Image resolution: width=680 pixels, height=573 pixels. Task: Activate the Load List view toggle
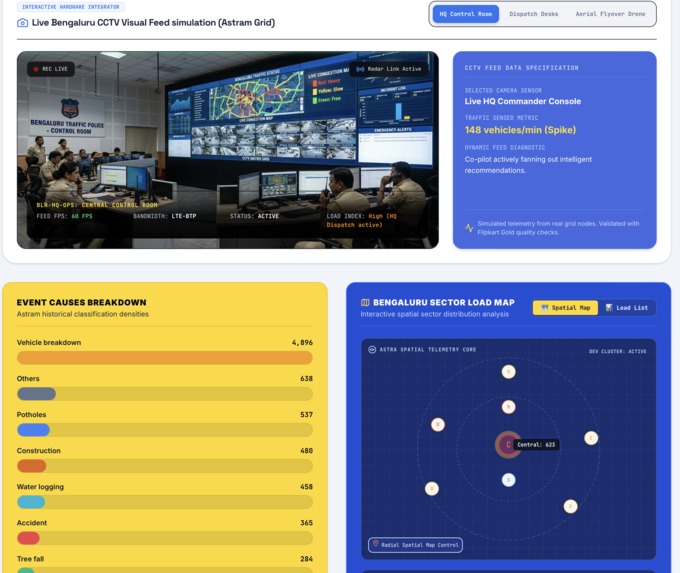tap(627, 308)
